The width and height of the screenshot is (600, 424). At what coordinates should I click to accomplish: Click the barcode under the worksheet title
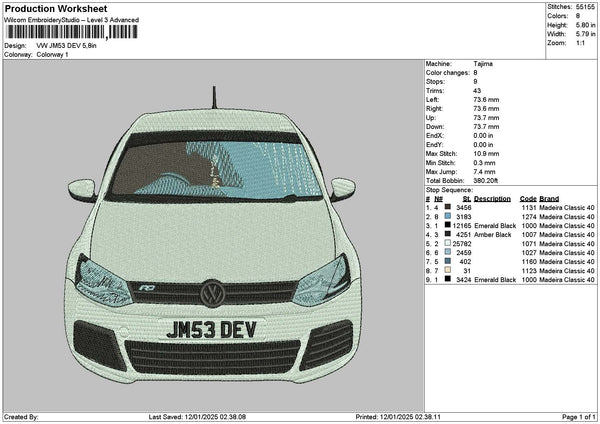coord(72,32)
